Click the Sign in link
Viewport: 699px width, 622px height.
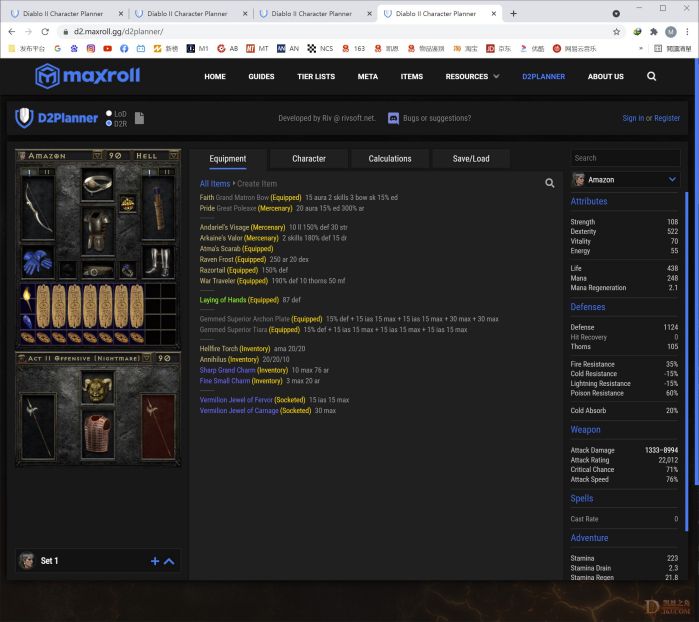pyautogui.click(x=633, y=118)
